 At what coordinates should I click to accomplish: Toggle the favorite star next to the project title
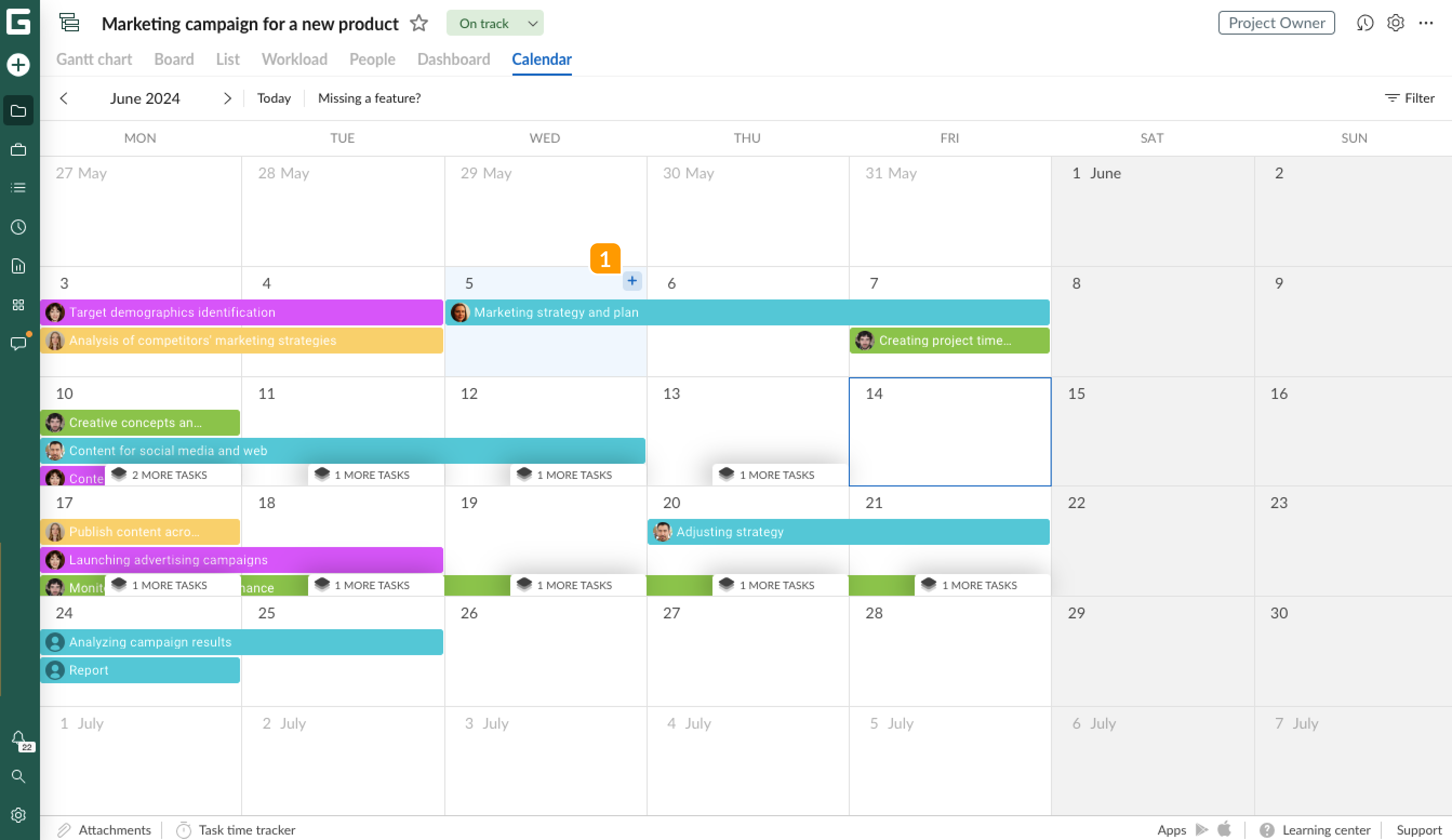(419, 23)
